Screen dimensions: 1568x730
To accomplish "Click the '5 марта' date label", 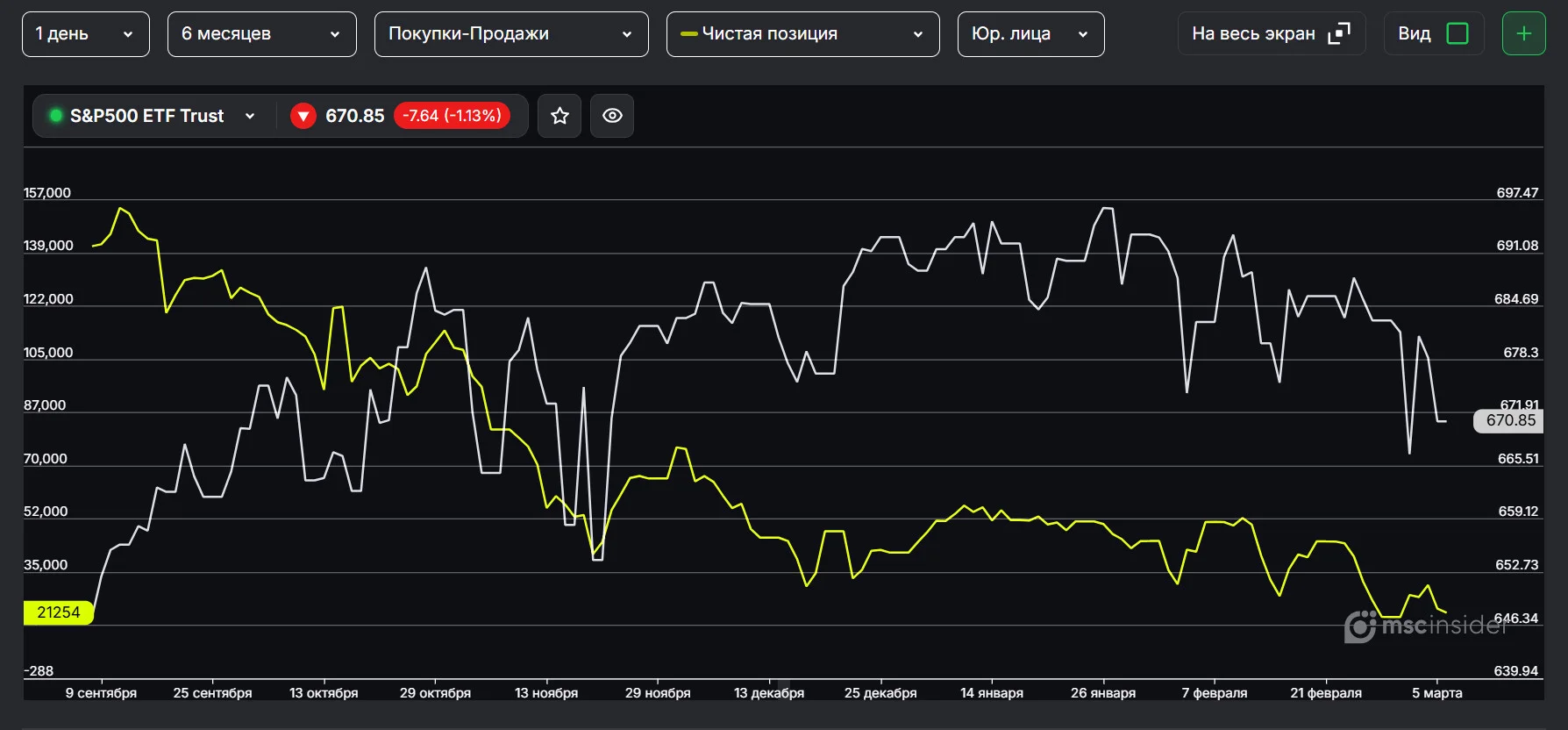I will (x=1437, y=693).
